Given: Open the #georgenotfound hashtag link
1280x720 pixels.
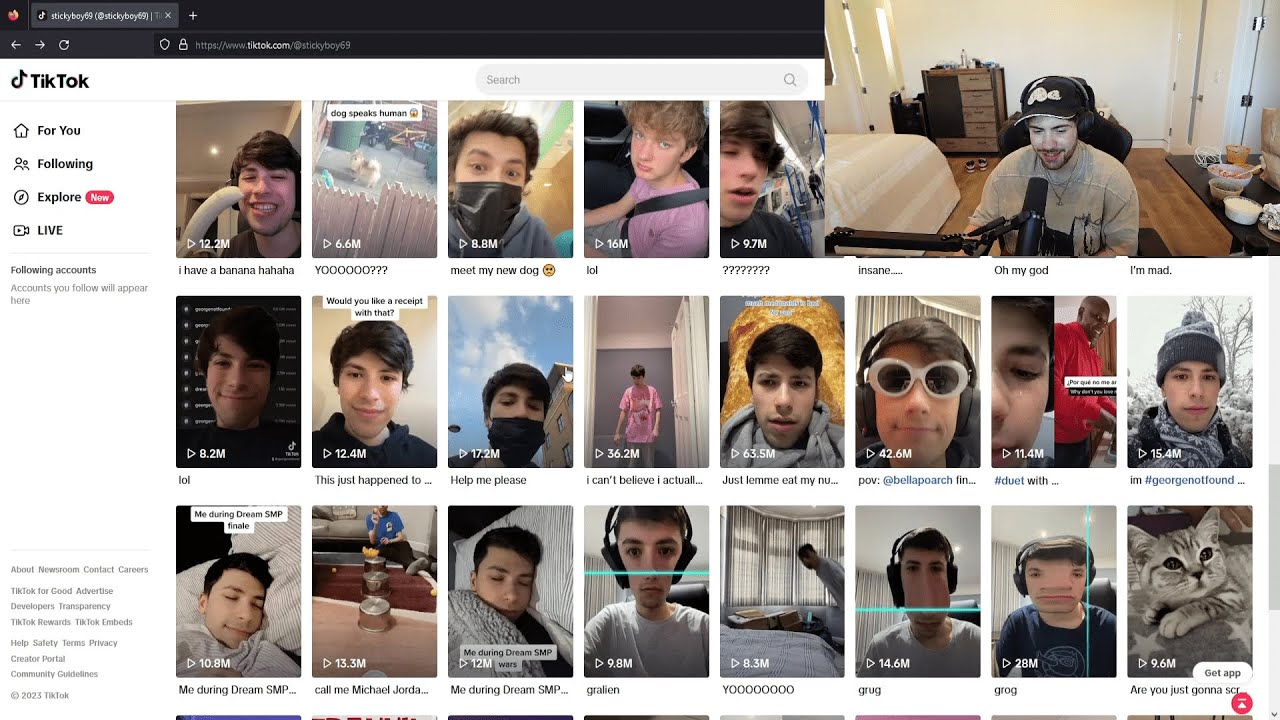Looking at the screenshot, I should click(1190, 480).
